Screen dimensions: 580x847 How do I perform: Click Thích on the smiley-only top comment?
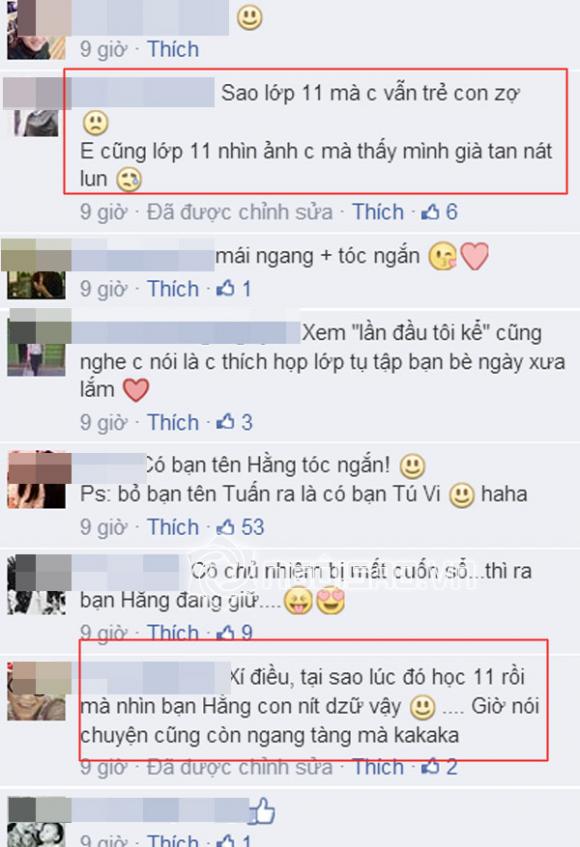click(173, 49)
